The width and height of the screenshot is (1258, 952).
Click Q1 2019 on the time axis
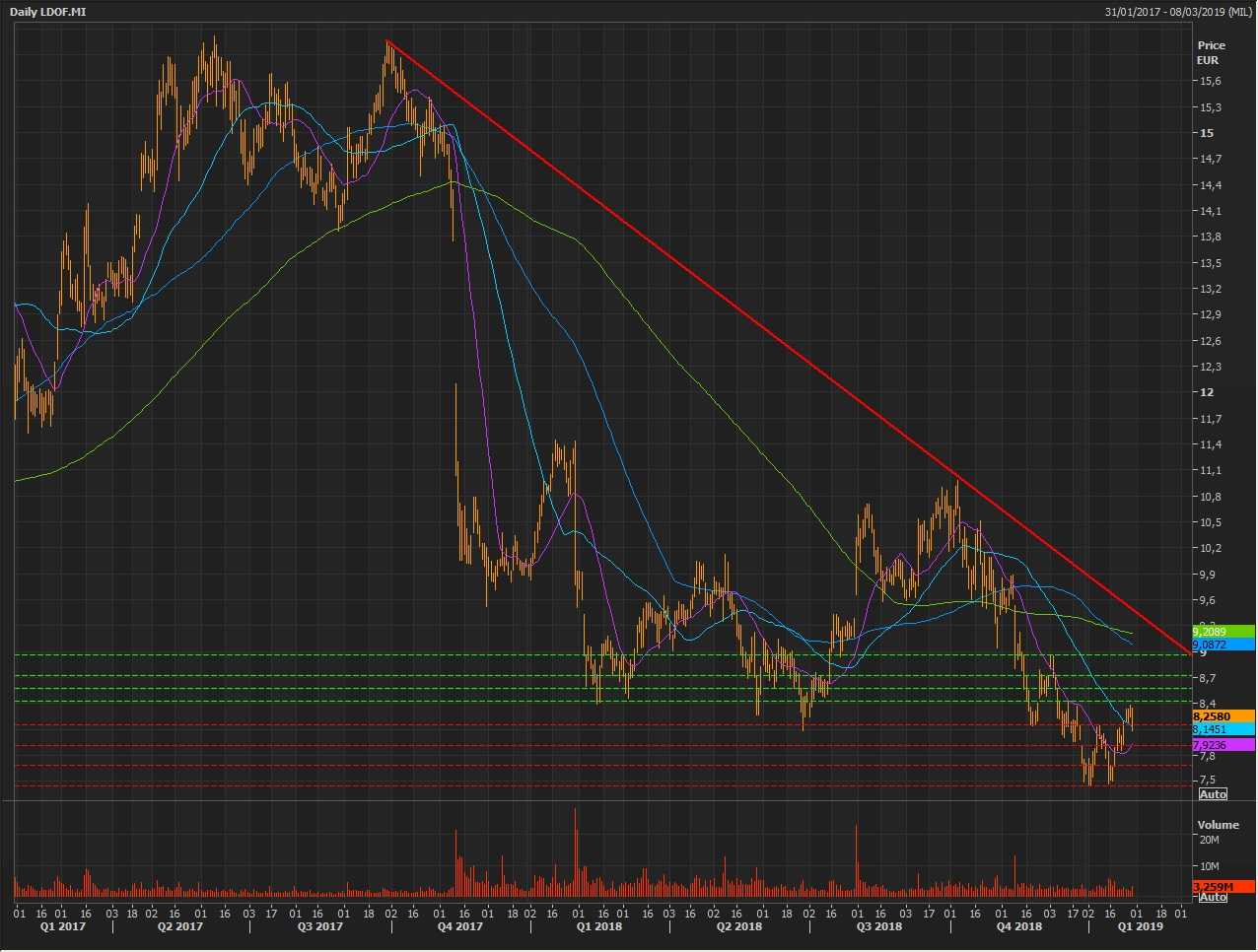[x=1140, y=926]
